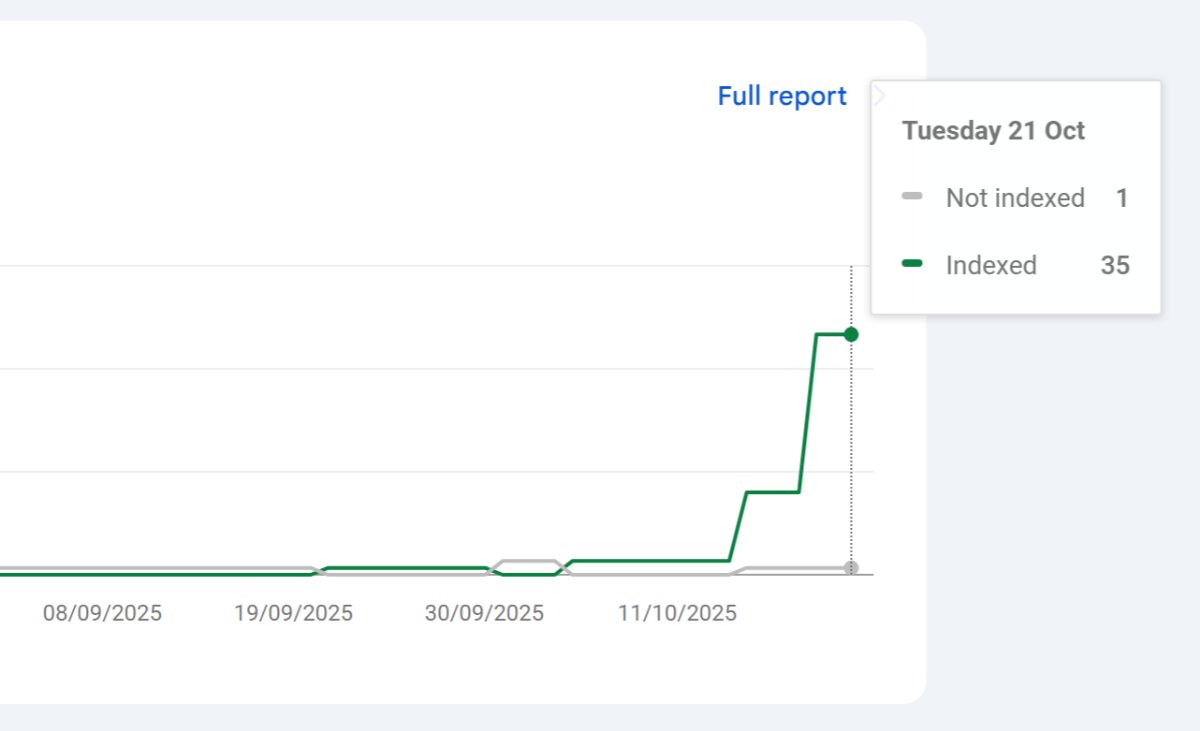Click the tooltip's pointer arrow beside Full report
The image size is (1200, 731).
[878, 96]
